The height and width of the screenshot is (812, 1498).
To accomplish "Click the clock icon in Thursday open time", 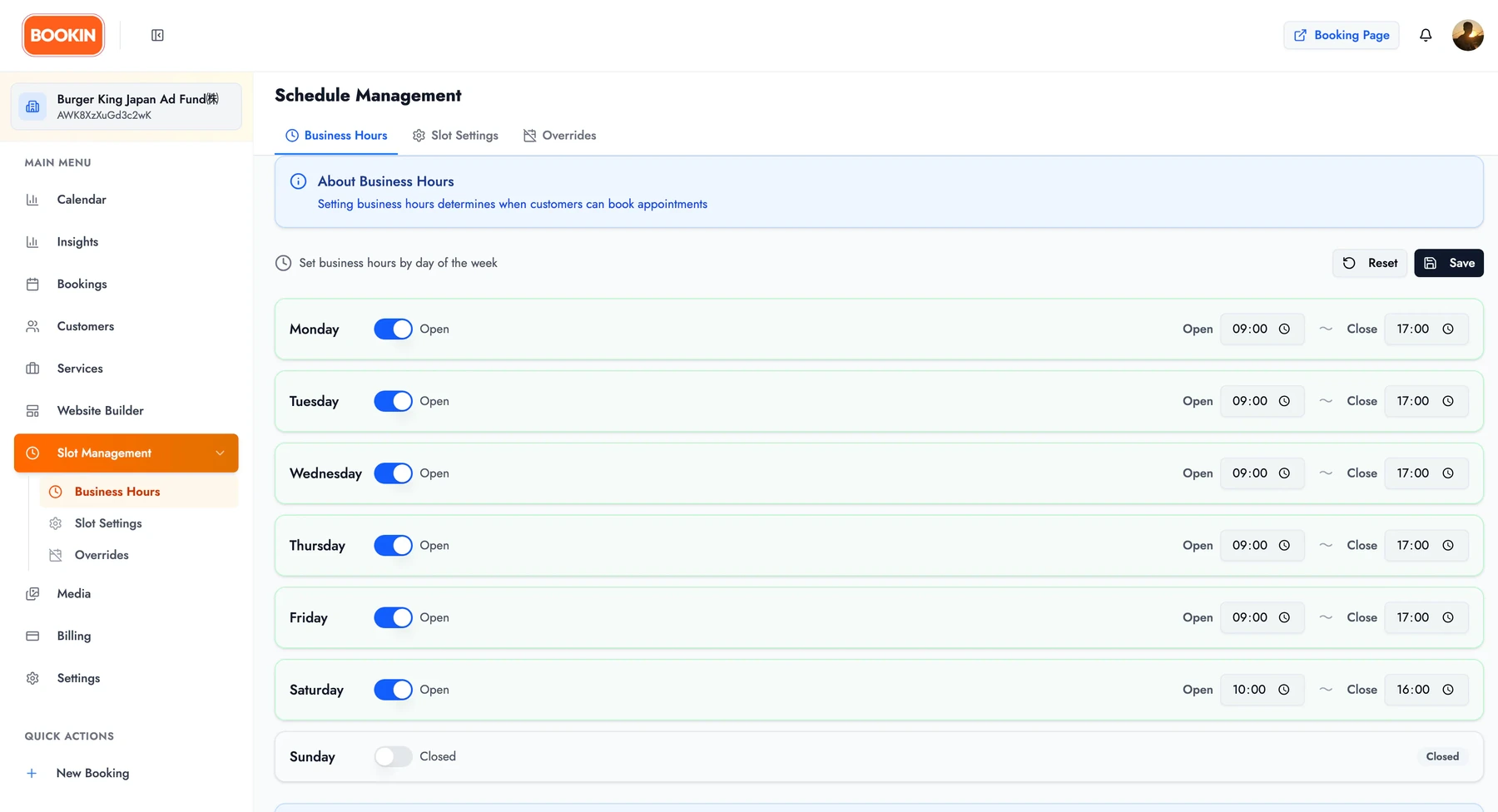I will tap(1284, 545).
